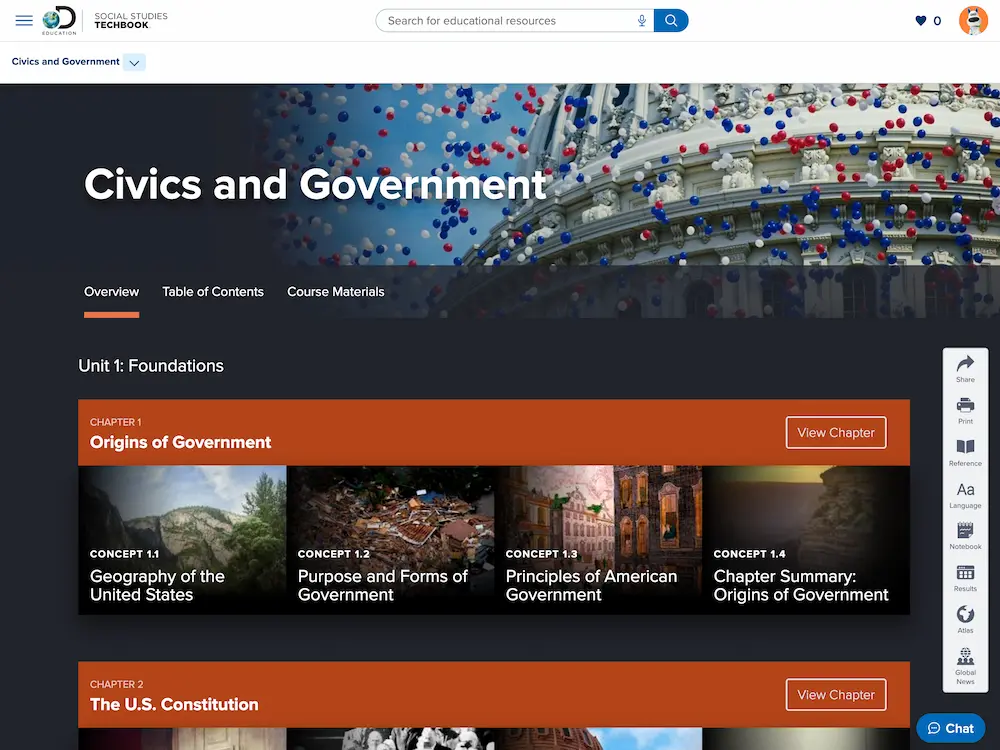Image resolution: width=1000 pixels, height=750 pixels.
Task: Click the microphone voice search icon
Action: point(642,20)
